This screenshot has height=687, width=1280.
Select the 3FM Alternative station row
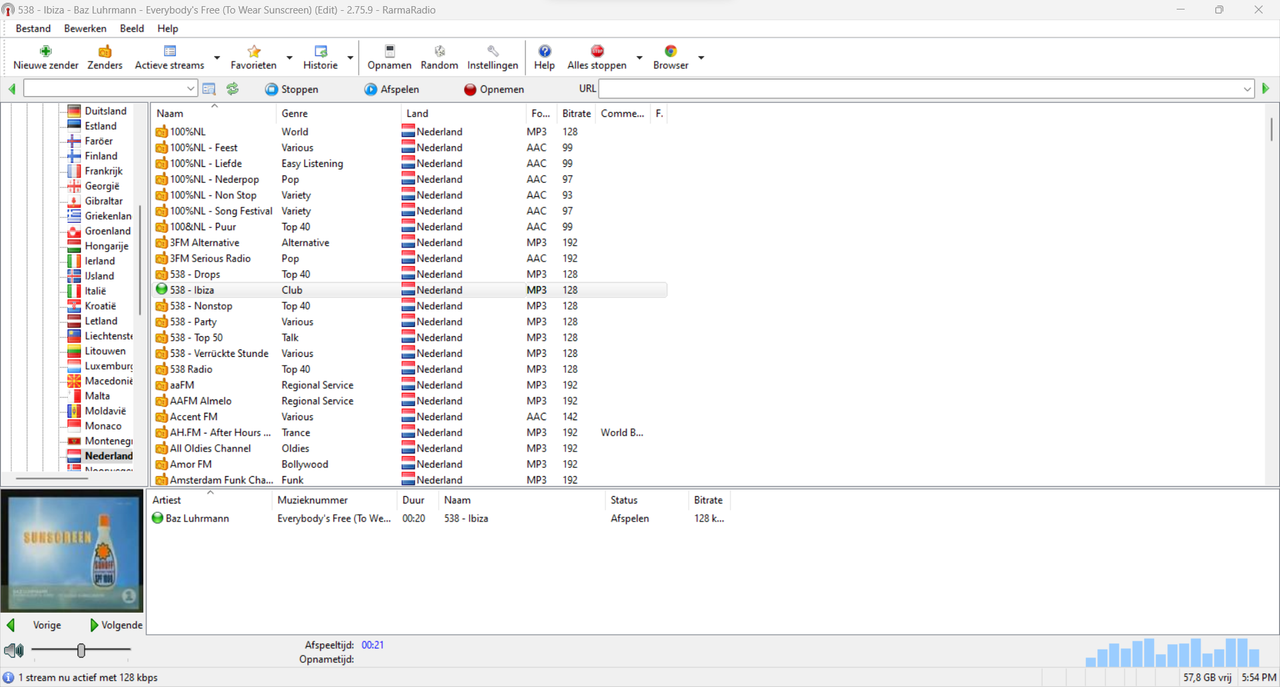pos(409,243)
